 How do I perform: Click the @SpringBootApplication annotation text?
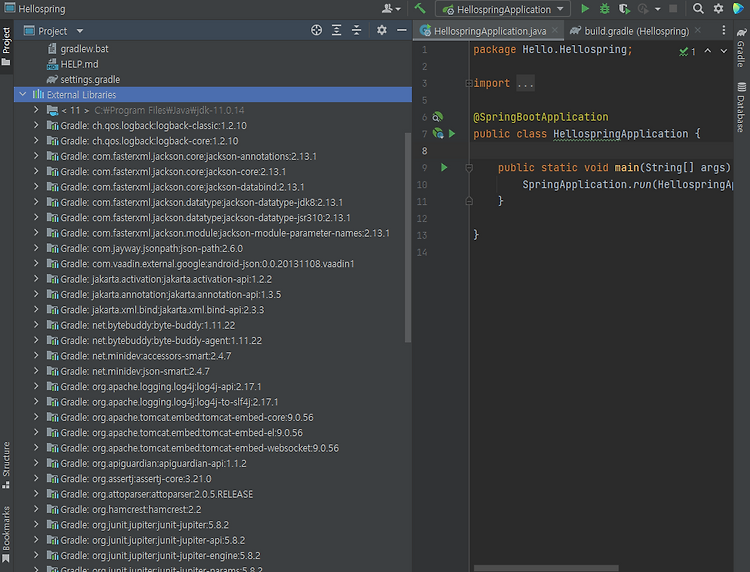pos(540,117)
